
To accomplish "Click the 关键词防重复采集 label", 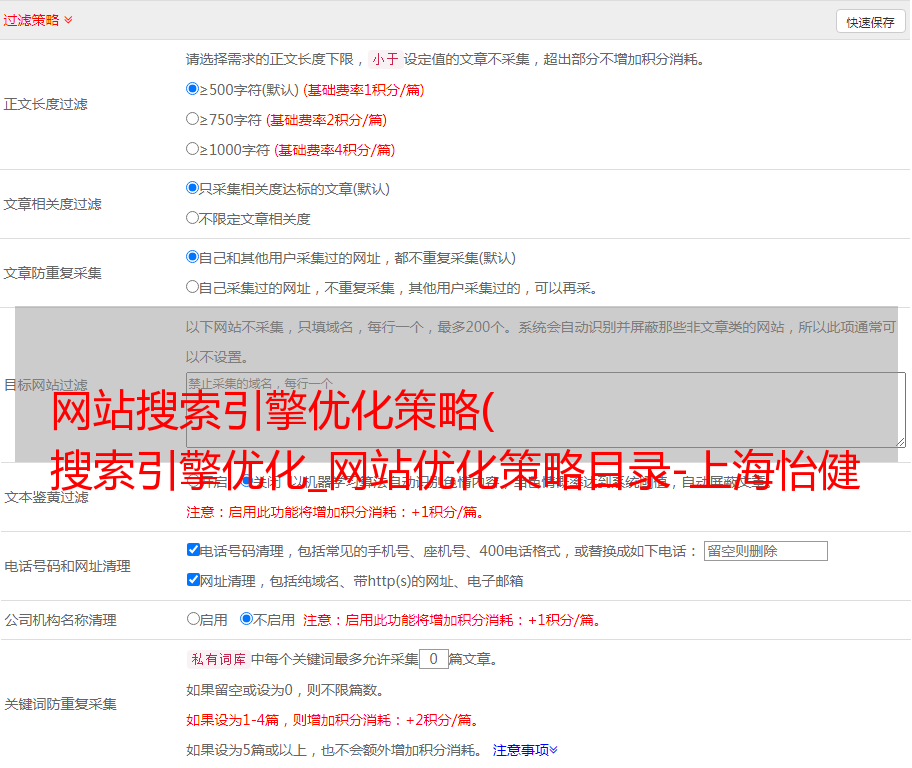I will pos(60,705).
